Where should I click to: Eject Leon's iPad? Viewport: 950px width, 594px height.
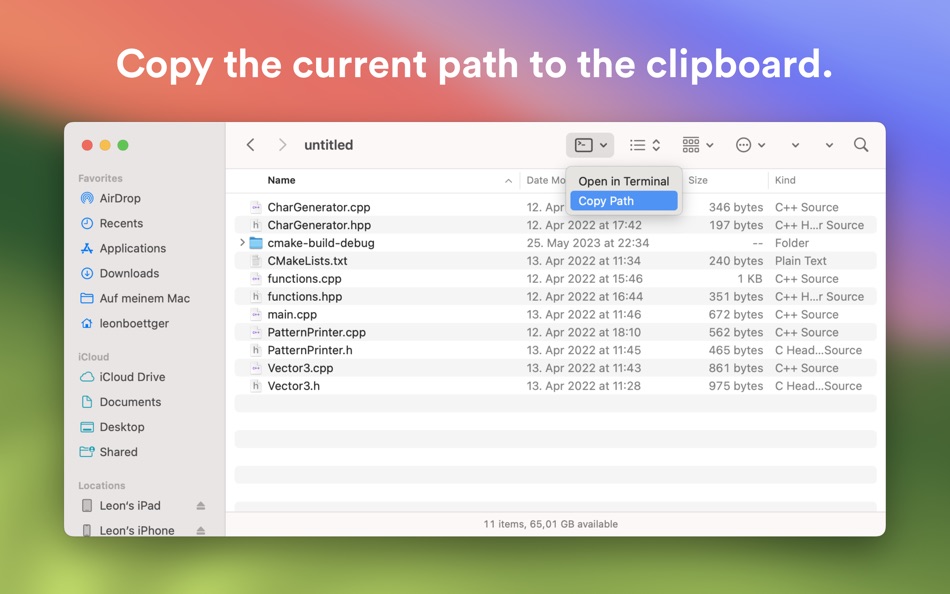[x=201, y=506]
